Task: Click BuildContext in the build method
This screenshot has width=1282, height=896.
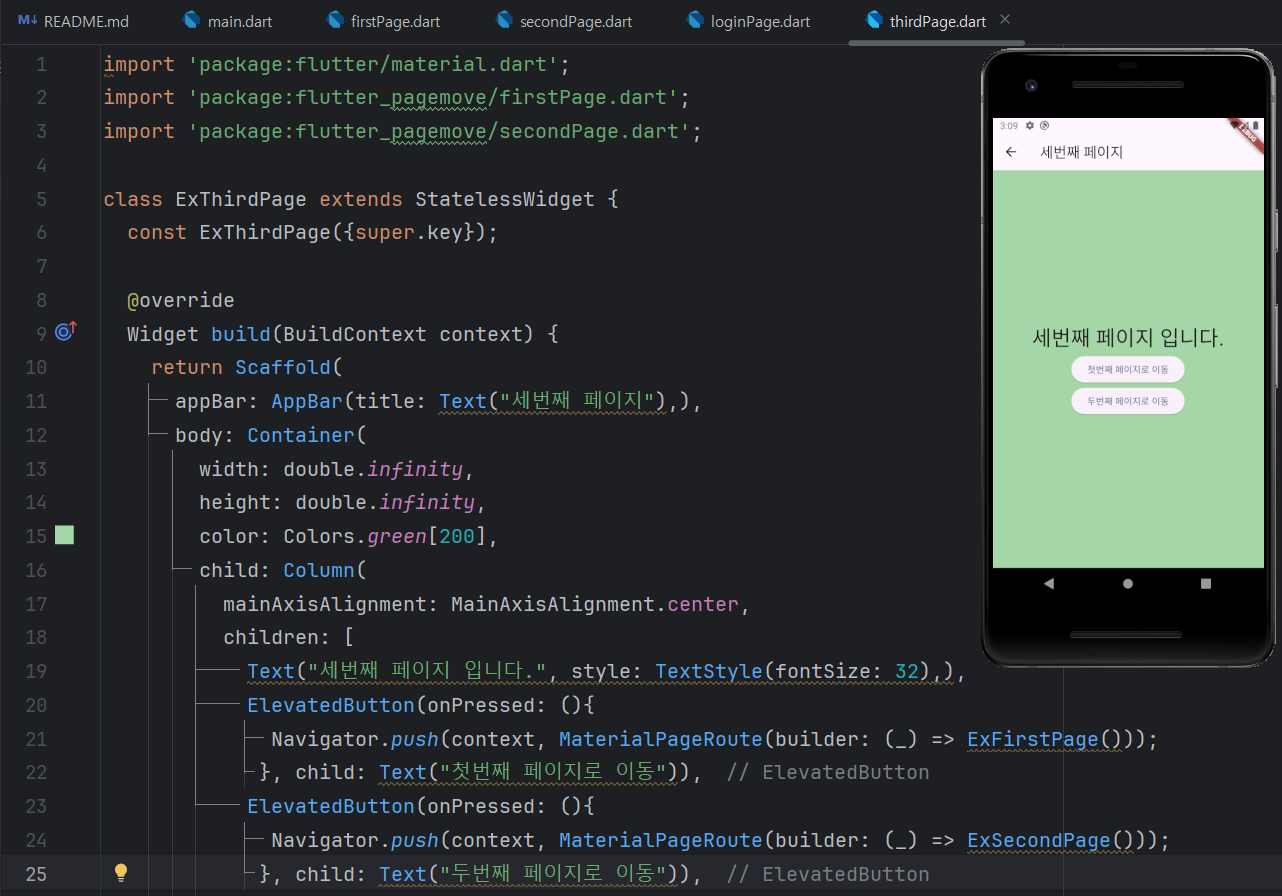Action: pos(355,334)
